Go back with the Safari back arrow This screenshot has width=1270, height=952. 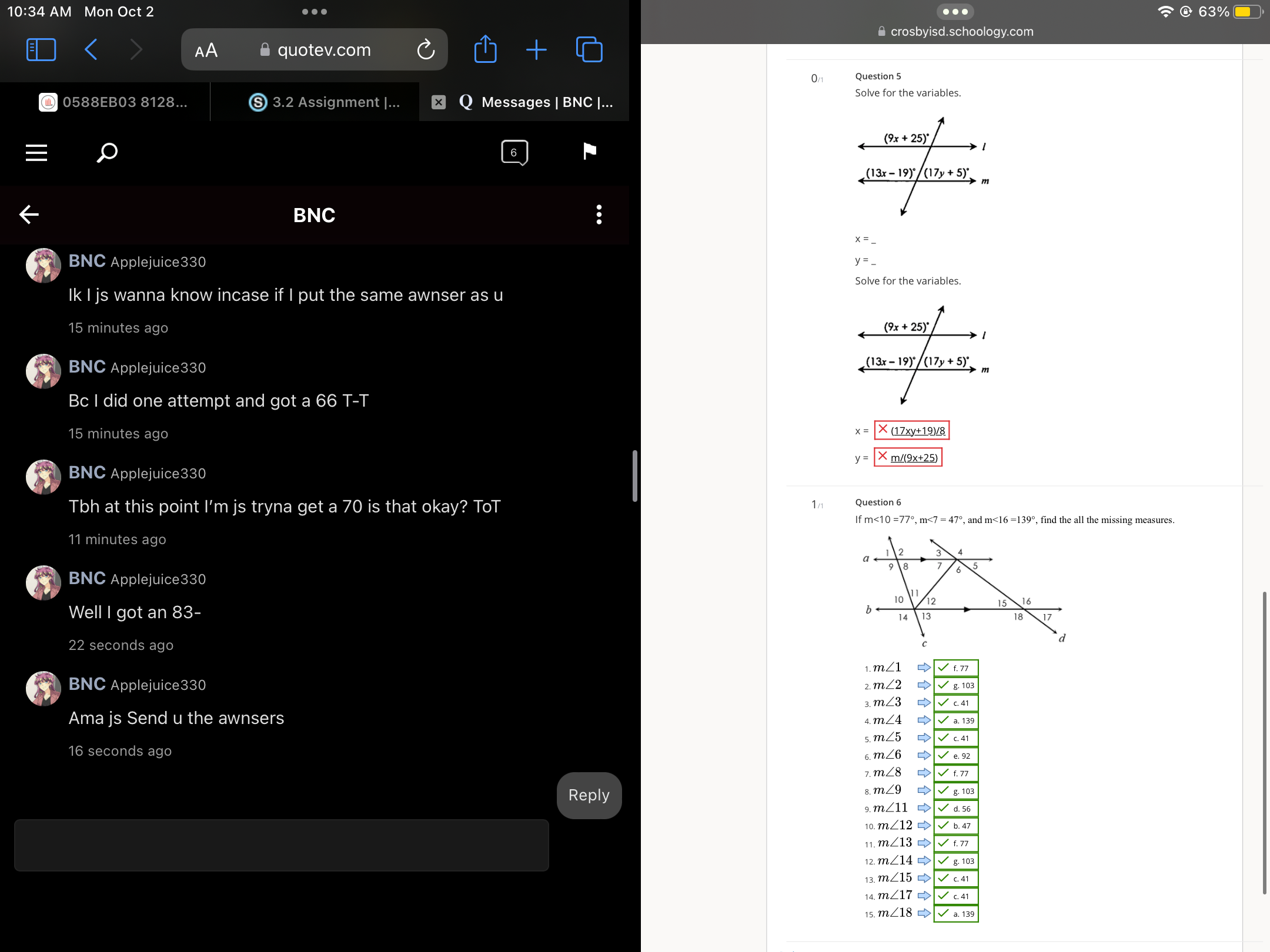tap(91, 50)
